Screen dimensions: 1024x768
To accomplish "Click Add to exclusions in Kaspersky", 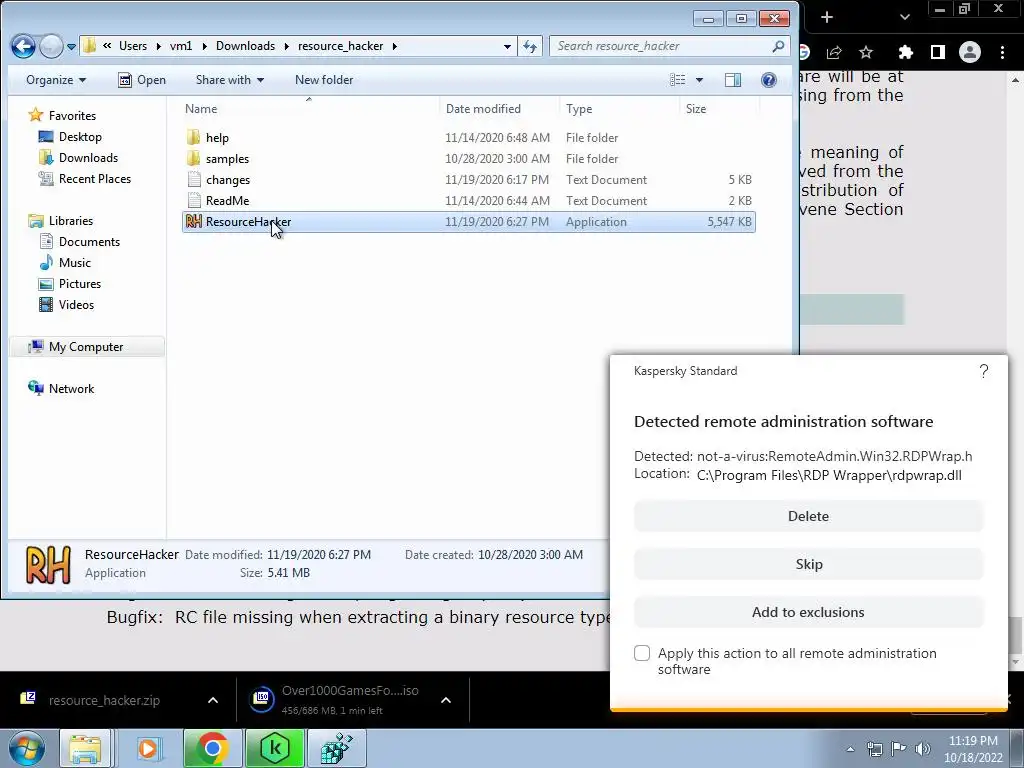I will (x=808, y=612).
